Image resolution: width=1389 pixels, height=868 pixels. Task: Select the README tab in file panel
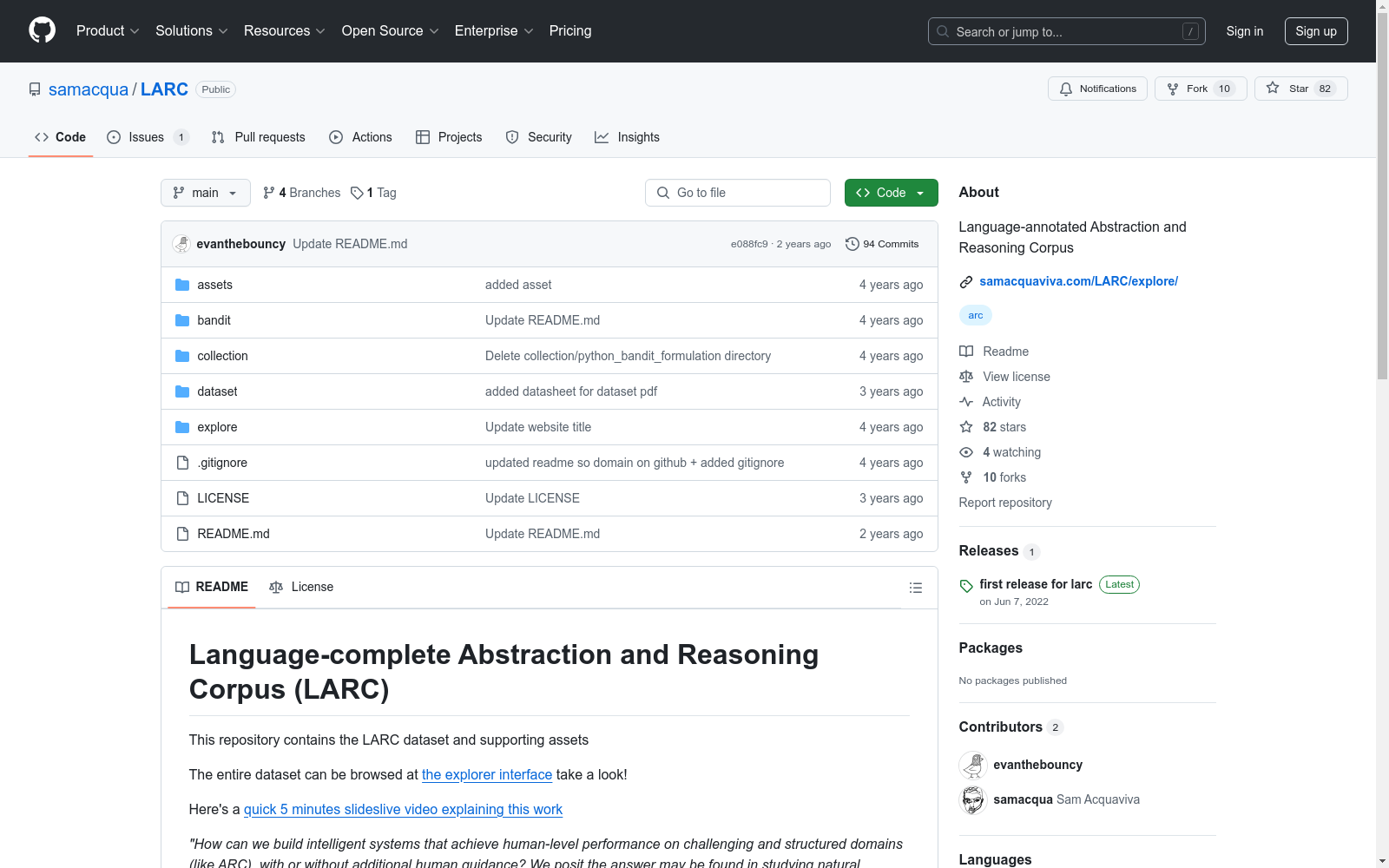pyautogui.click(x=212, y=588)
